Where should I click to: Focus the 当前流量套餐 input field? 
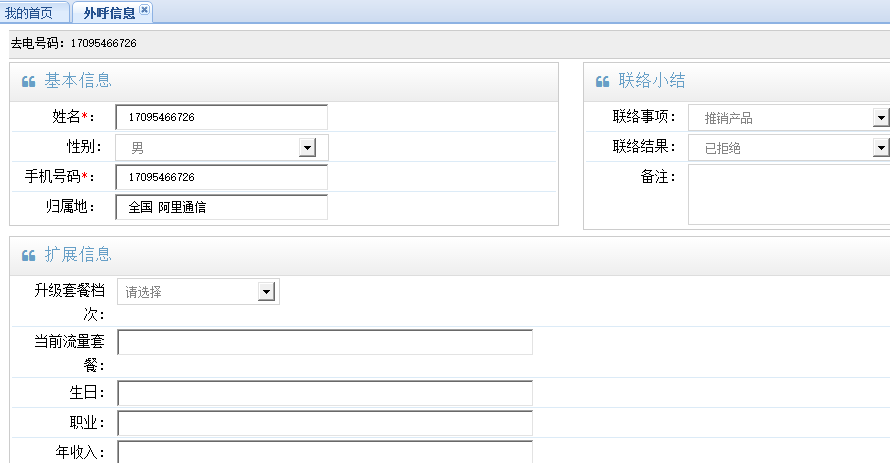tap(325, 343)
